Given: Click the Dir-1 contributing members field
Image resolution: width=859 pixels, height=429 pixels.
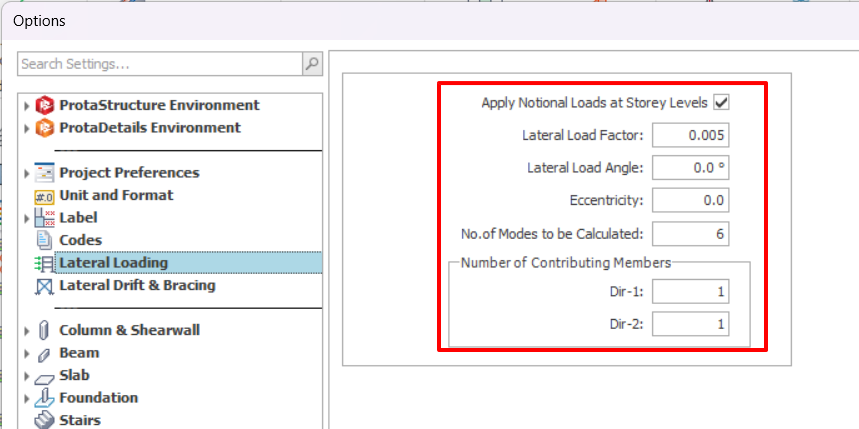Looking at the screenshot, I should pos(692,292).
